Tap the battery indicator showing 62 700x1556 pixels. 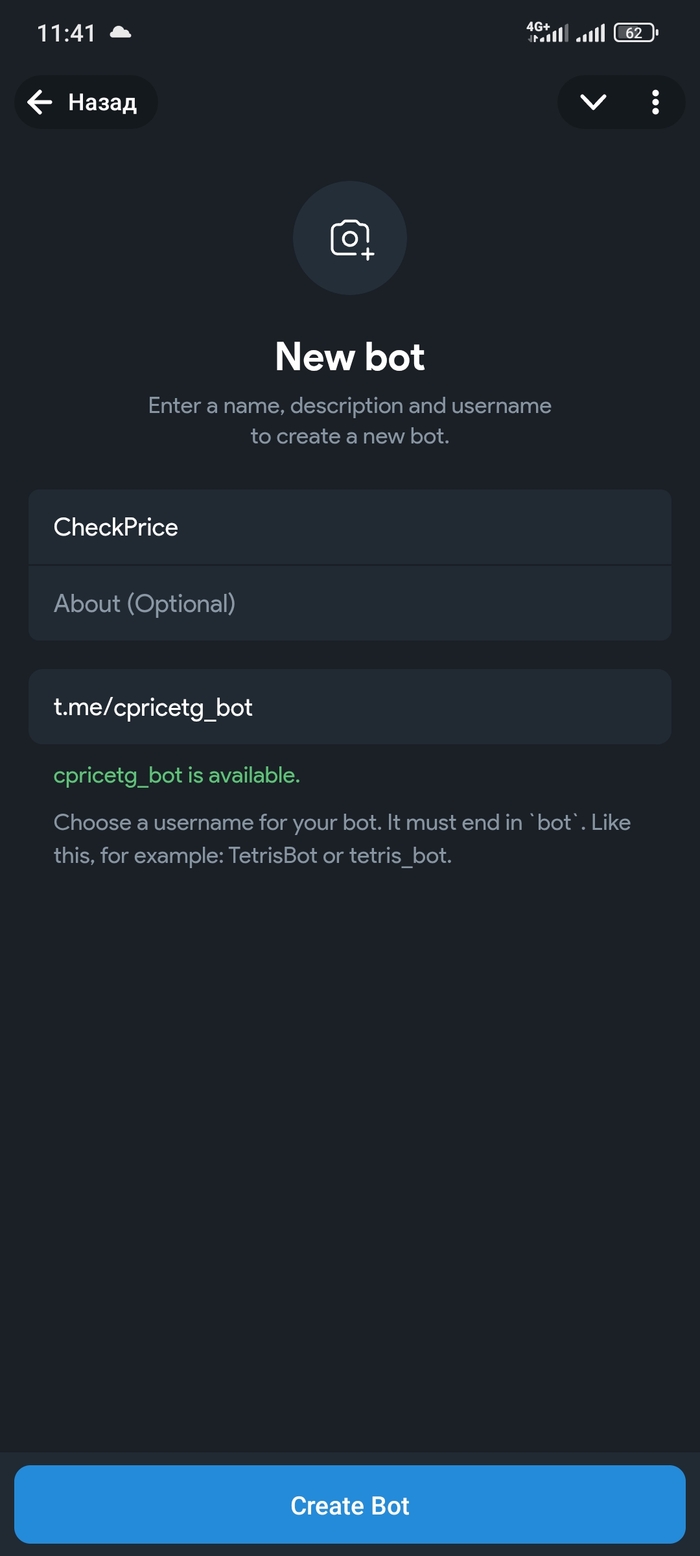(x=635, y=33)
